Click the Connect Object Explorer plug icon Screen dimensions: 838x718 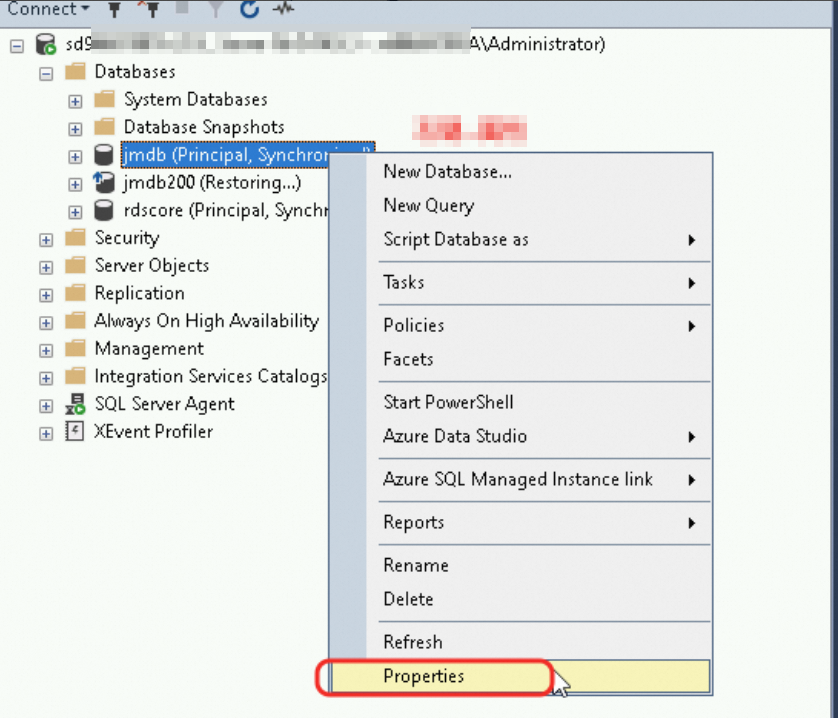(x=114, y=9)
